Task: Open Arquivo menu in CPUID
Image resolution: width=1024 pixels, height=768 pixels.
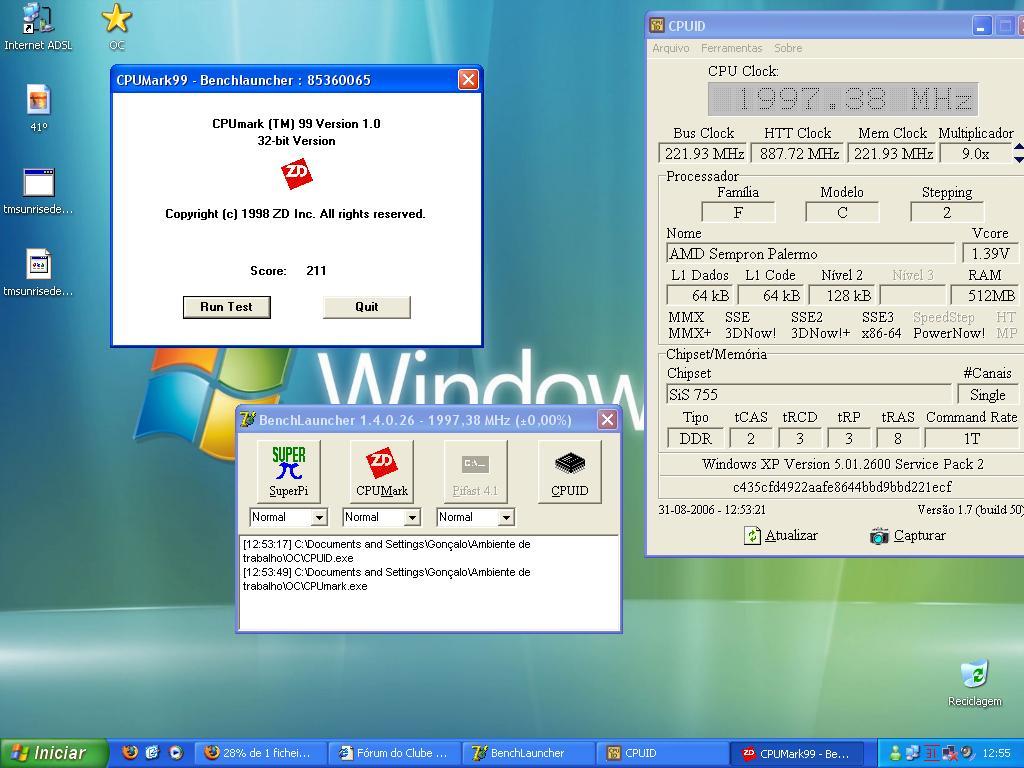Action: coord(671,48)
